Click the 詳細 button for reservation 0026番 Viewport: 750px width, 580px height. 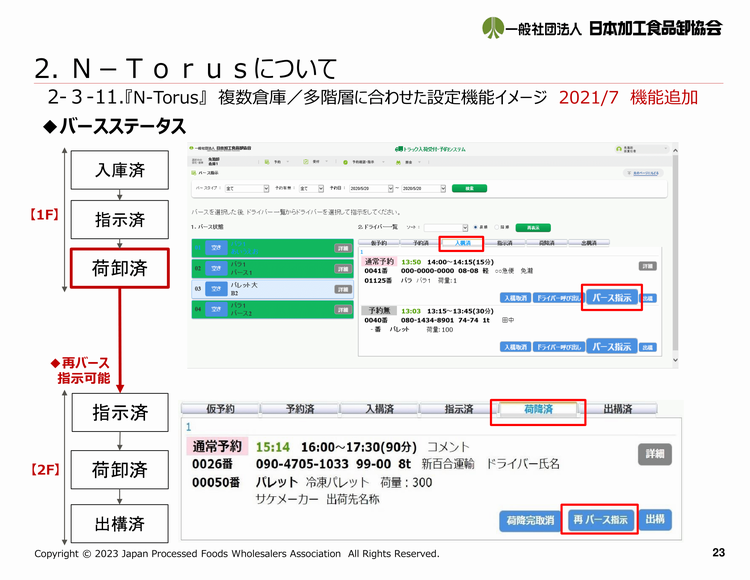(655, 454)
